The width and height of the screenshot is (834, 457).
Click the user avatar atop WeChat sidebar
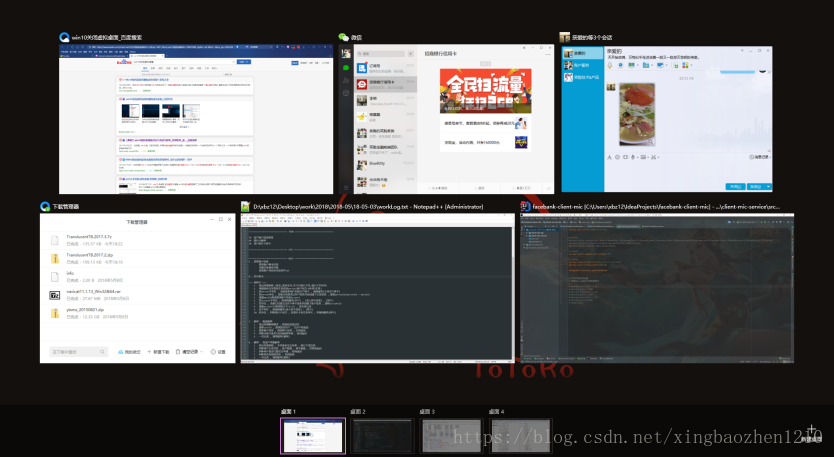pyautogui.click(x=346, y=53)
